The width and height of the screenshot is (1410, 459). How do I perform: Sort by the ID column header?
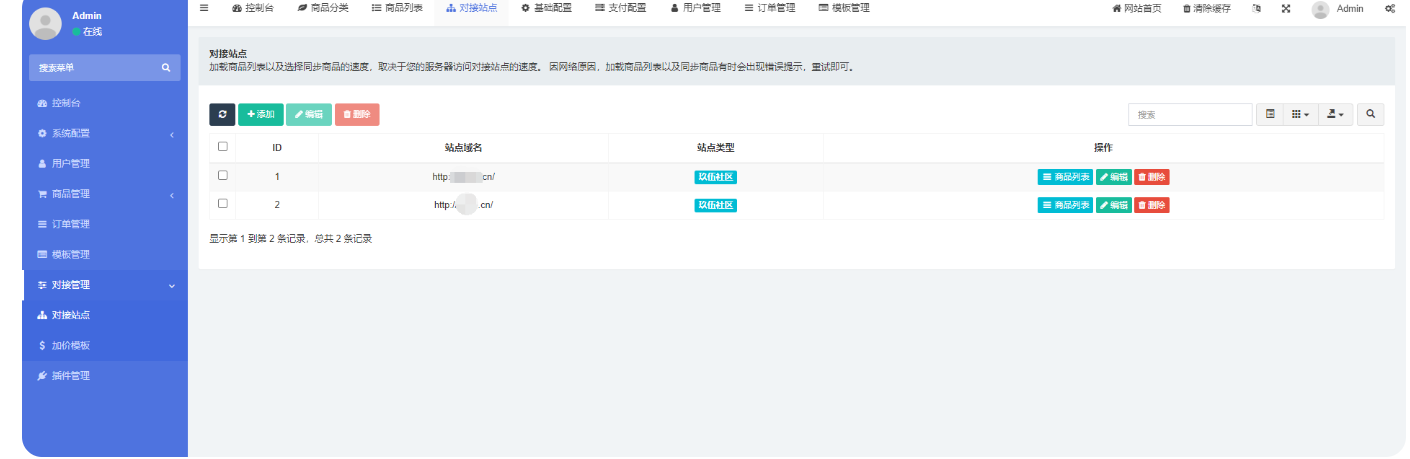[277, 147]
